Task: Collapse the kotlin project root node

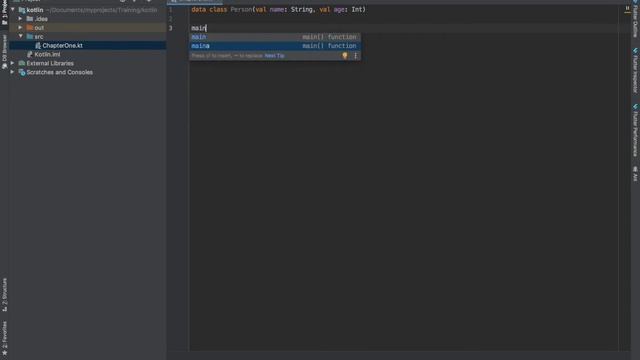Action: (13, 9)
